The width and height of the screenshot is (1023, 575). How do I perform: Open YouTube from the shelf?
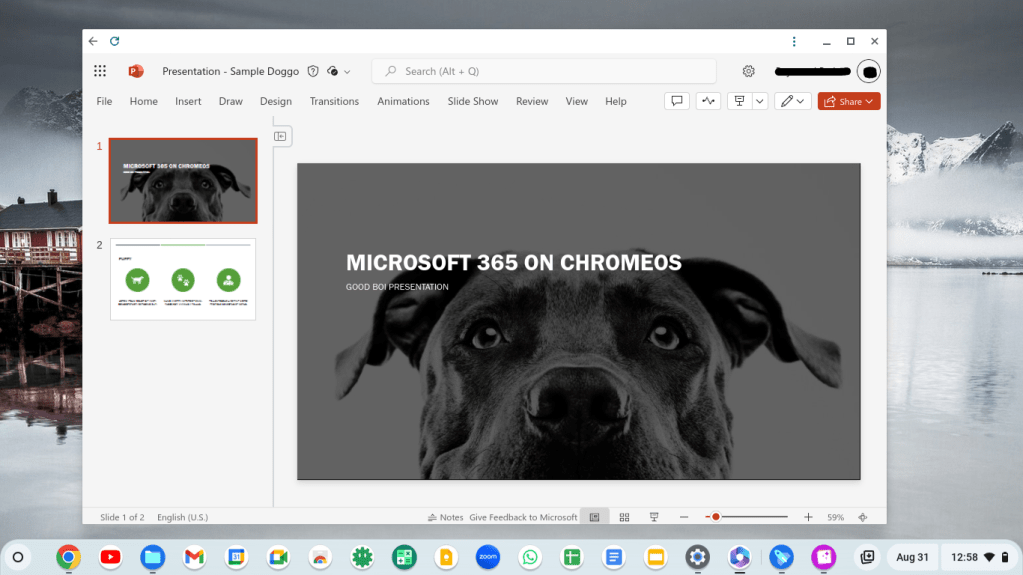point(110,557)
